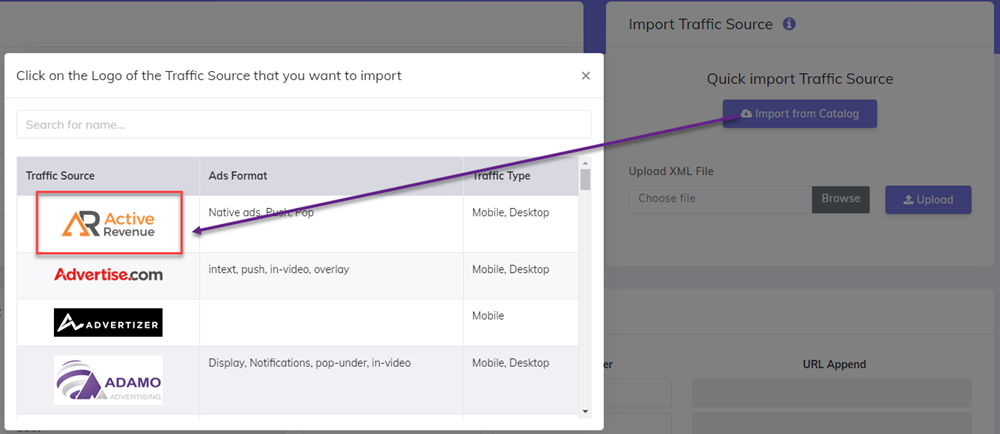The height and width of the screenshot is (434, 1000).
Task: Click the catalog scrollbar down arrow
Action: [x=585, y=411]
